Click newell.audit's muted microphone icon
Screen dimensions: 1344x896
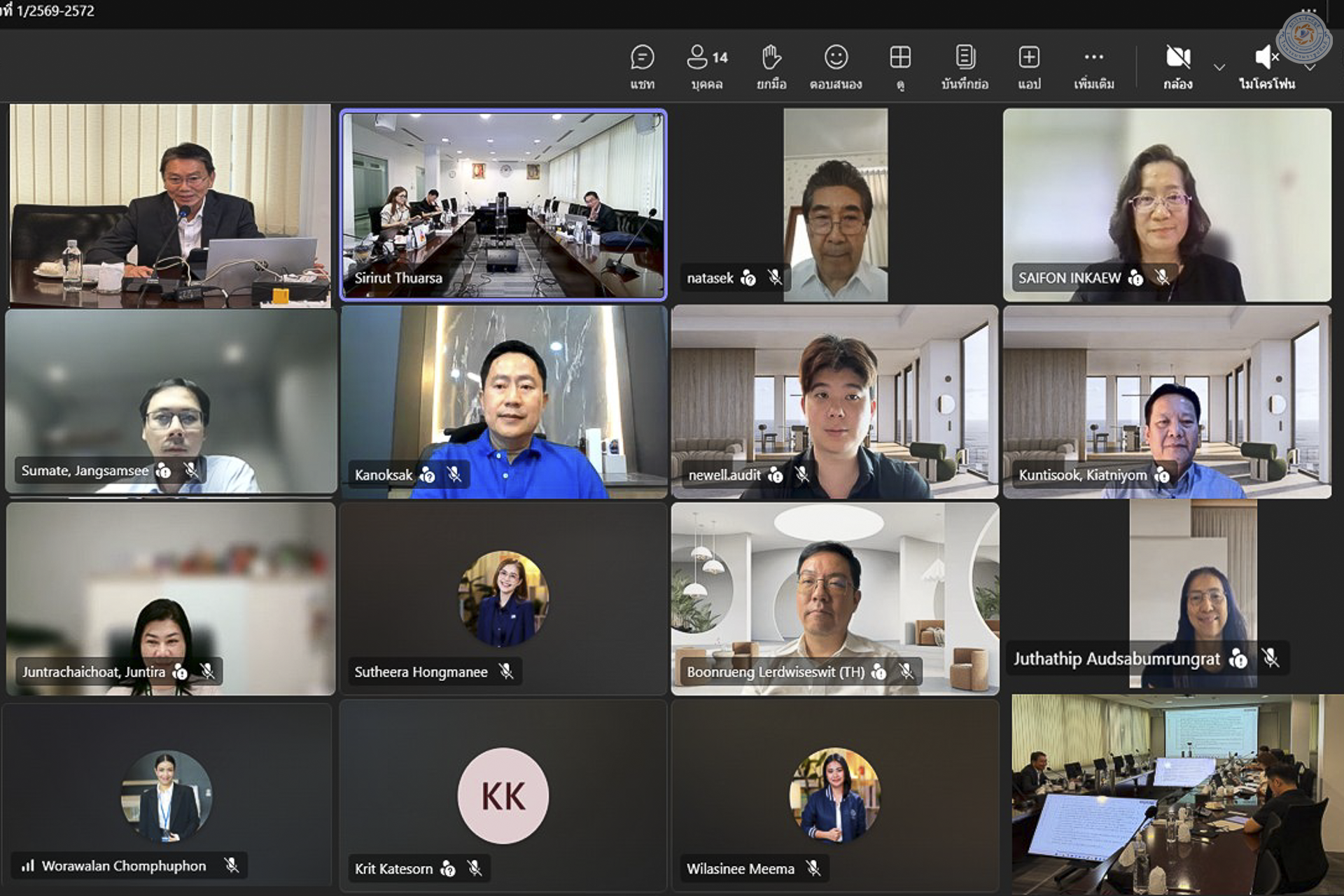(x=802, y=475)
